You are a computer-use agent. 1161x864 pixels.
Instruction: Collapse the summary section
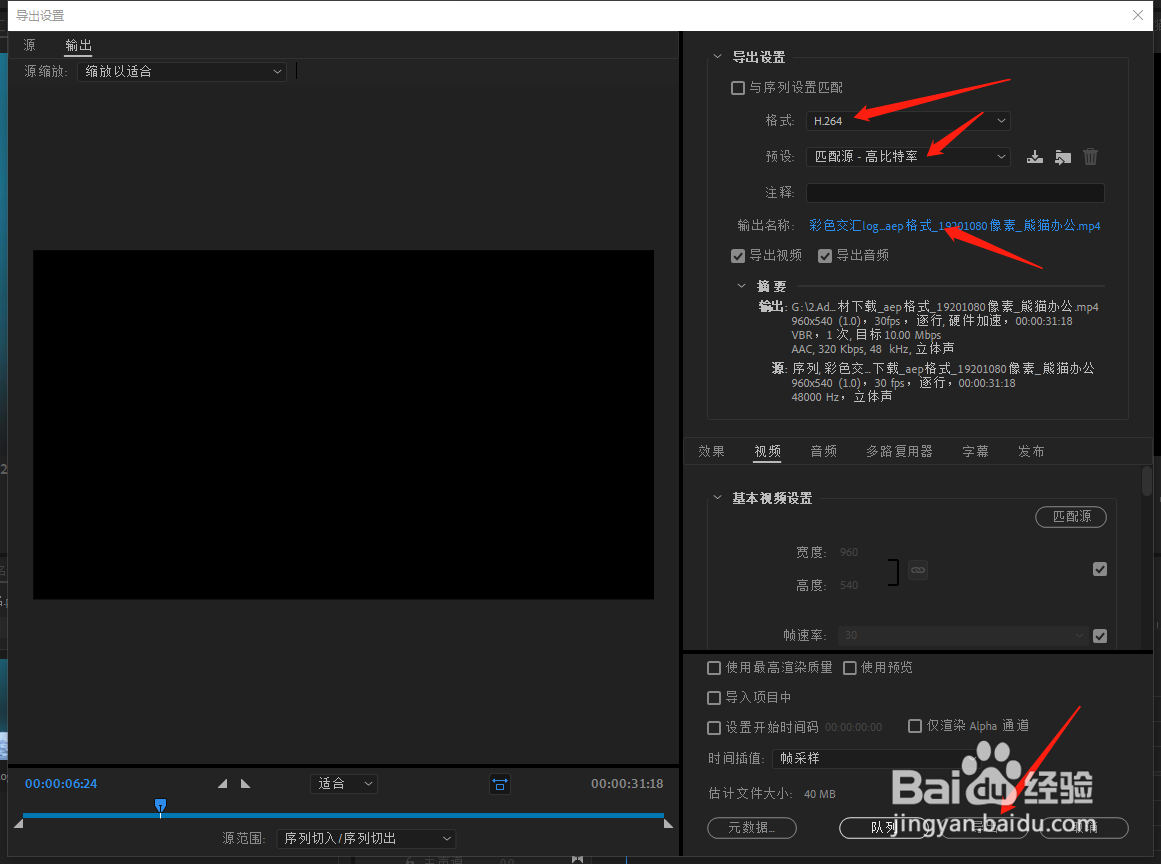point(741,287)
